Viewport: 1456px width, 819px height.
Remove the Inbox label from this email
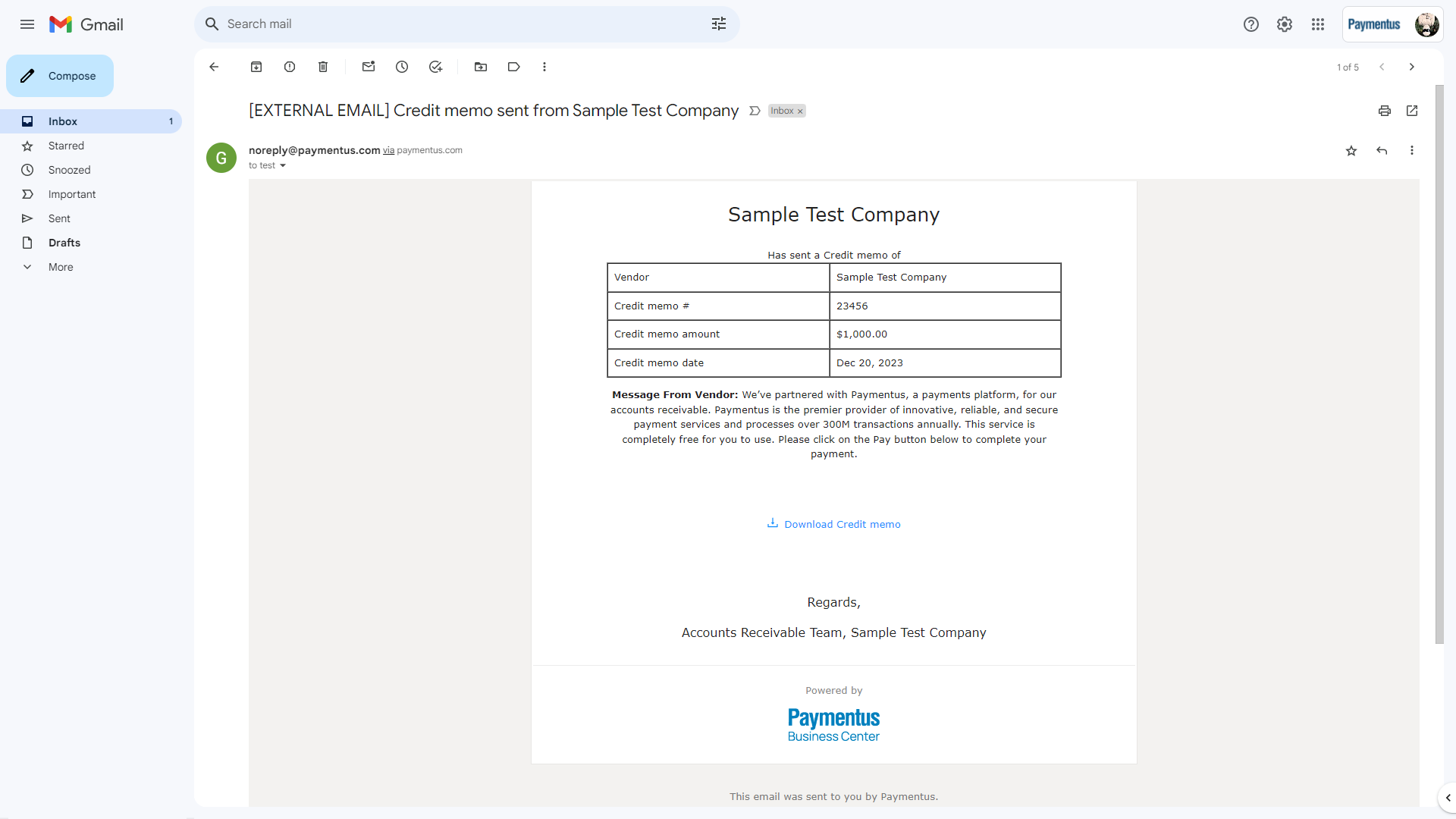[800, 111]
